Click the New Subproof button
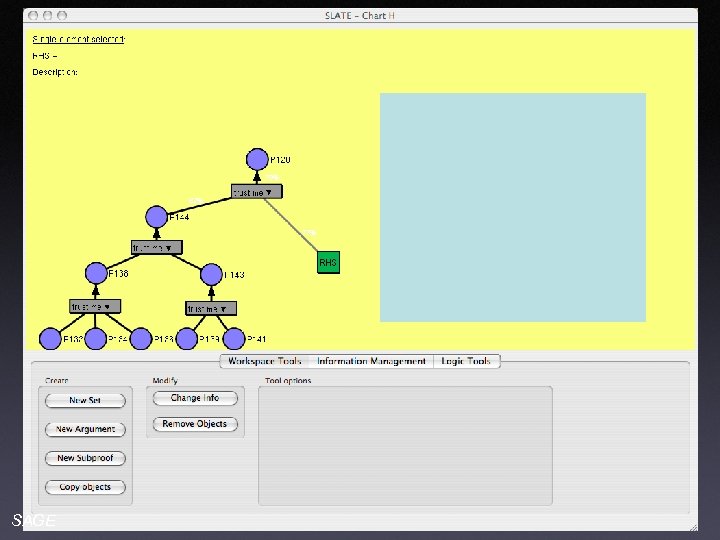The height and width of the screenshot is (540, 720). [x=85, y=458]
